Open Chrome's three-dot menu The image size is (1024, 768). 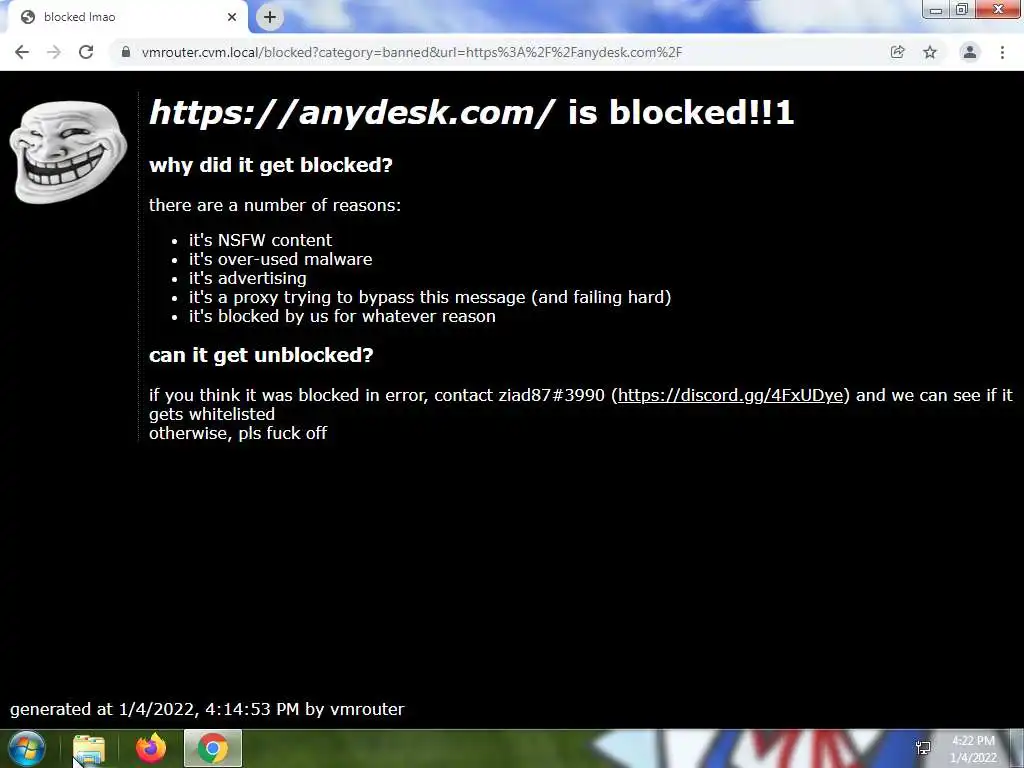point(1002,52)
